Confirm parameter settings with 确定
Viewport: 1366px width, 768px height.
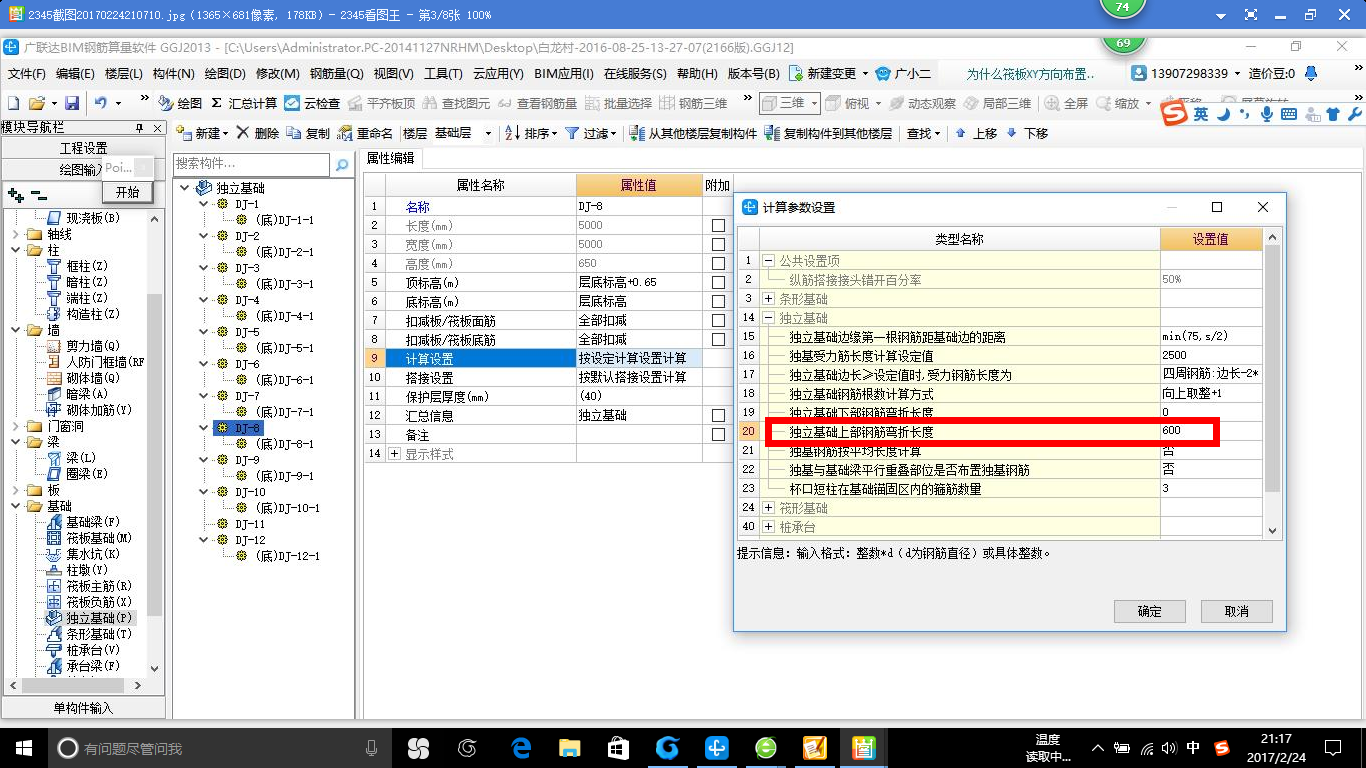(1150, 611)
